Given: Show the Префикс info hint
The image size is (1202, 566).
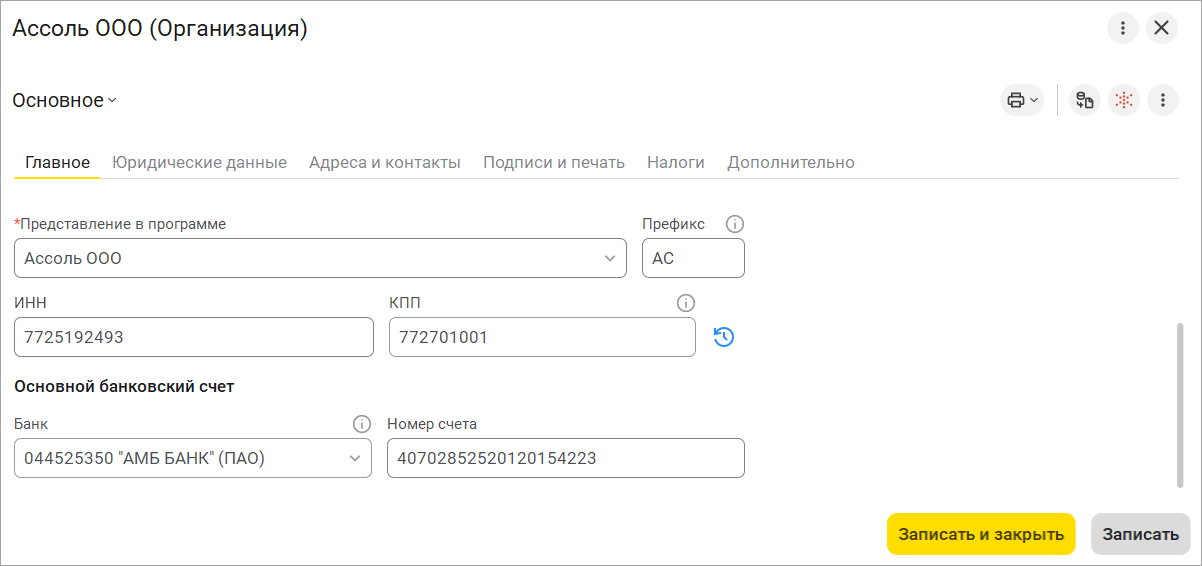Looking at the screenshot, I should [x=735, y=224].
